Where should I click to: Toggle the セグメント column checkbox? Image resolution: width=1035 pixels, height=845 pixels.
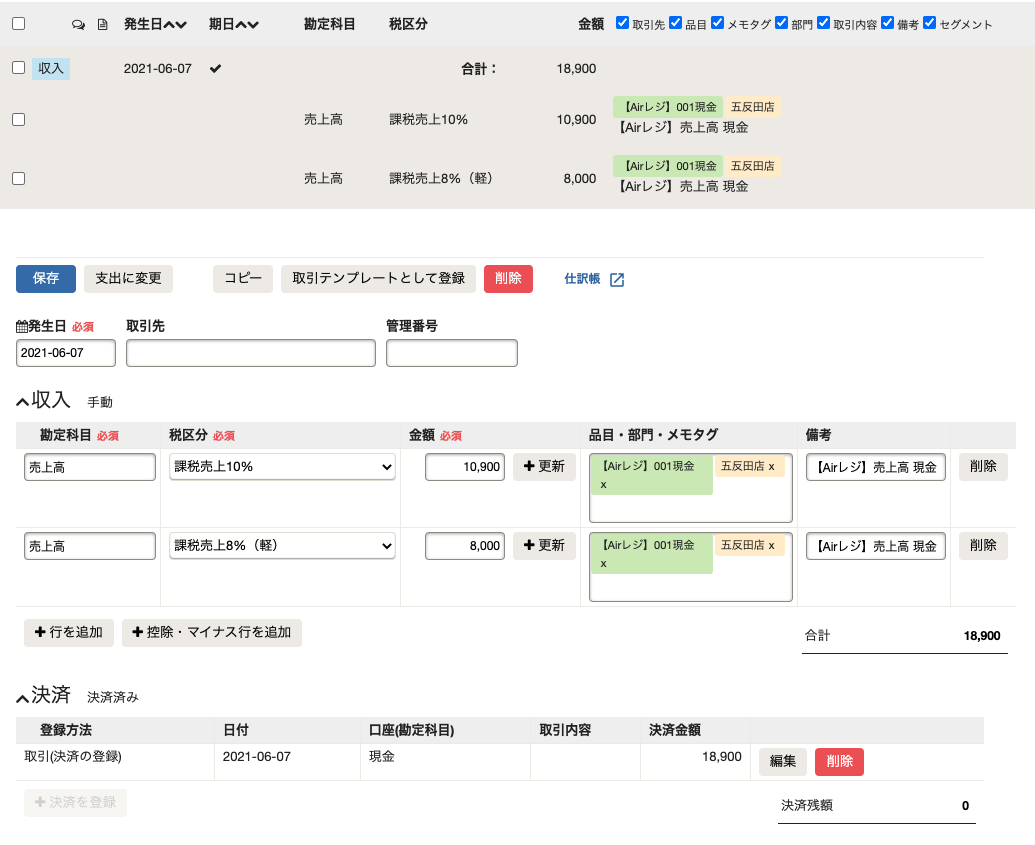929,22
